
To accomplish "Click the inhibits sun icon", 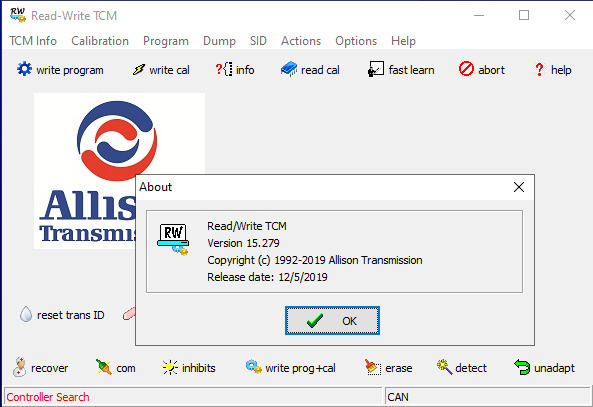I will pos(170,367).
